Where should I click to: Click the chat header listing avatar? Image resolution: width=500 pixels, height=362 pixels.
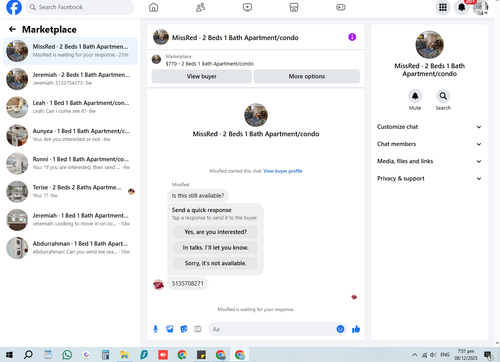161,37
